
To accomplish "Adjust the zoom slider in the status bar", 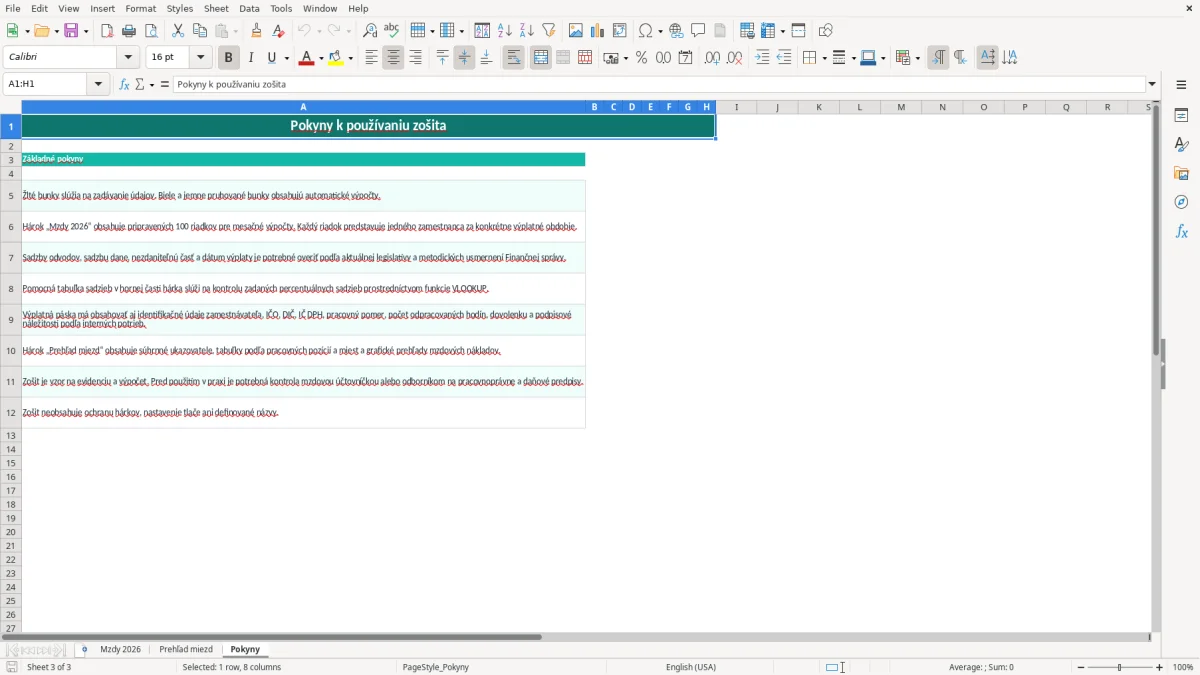I will pyautogui.click(x=1120, y=667).
